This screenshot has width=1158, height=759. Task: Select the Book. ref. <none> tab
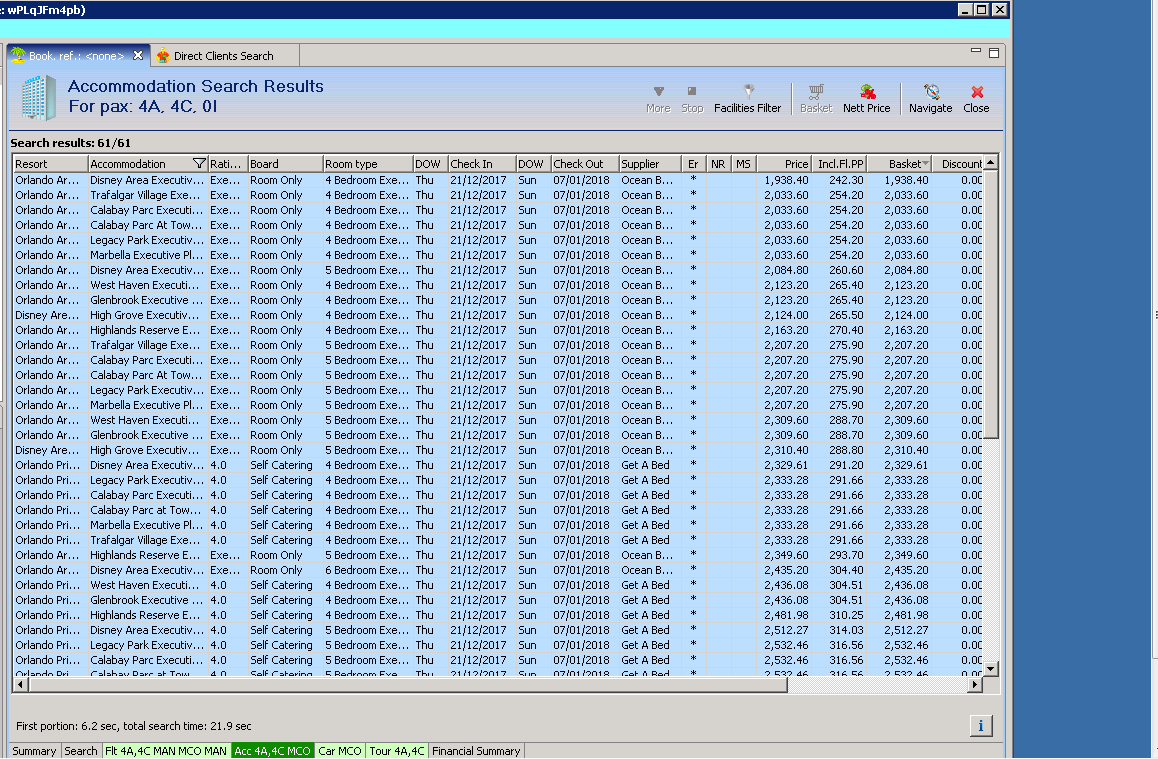[77, 56]
